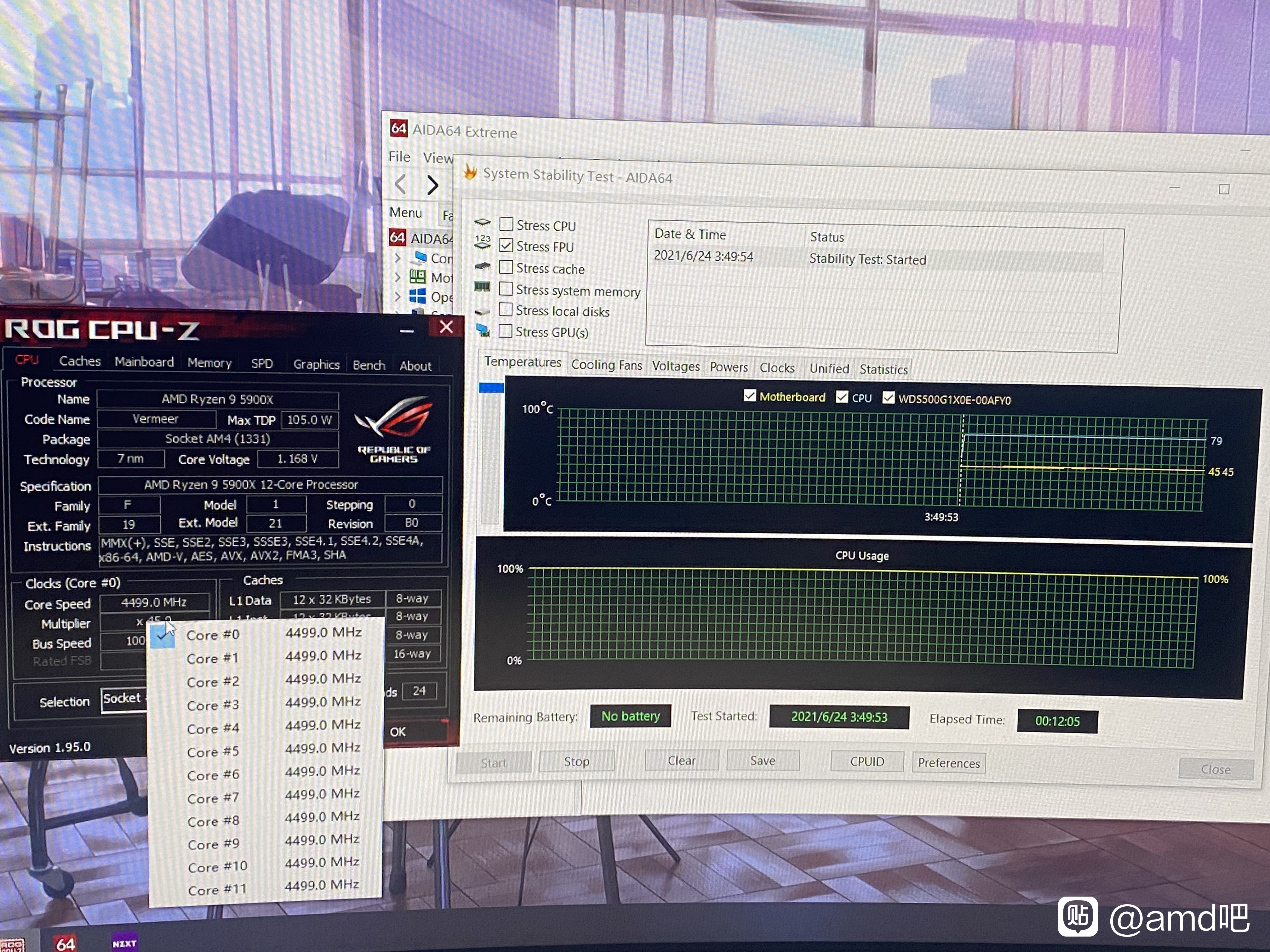Click the AIDA64 root tree node icon
1270x952 pixels.
397,237
